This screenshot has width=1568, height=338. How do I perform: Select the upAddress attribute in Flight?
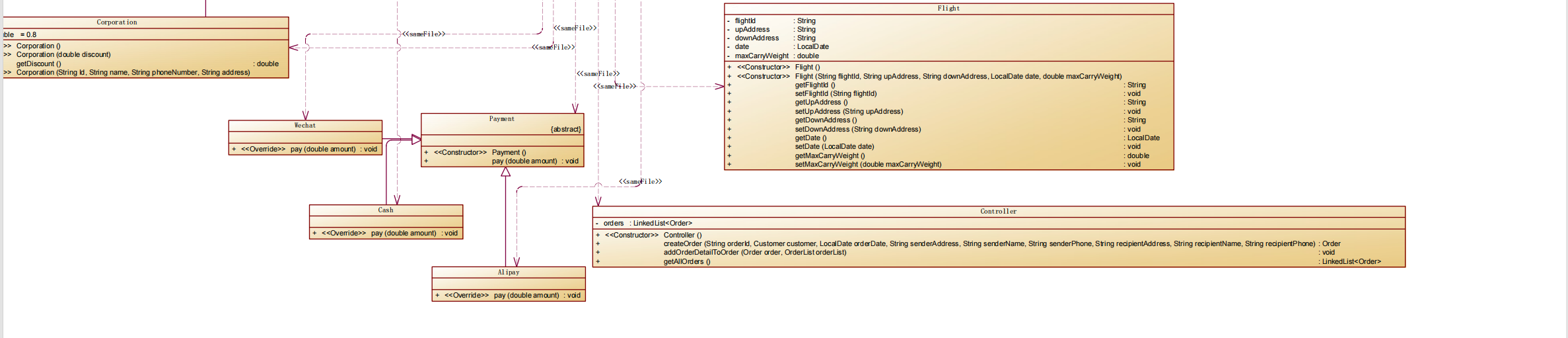(x=771, y=30)
